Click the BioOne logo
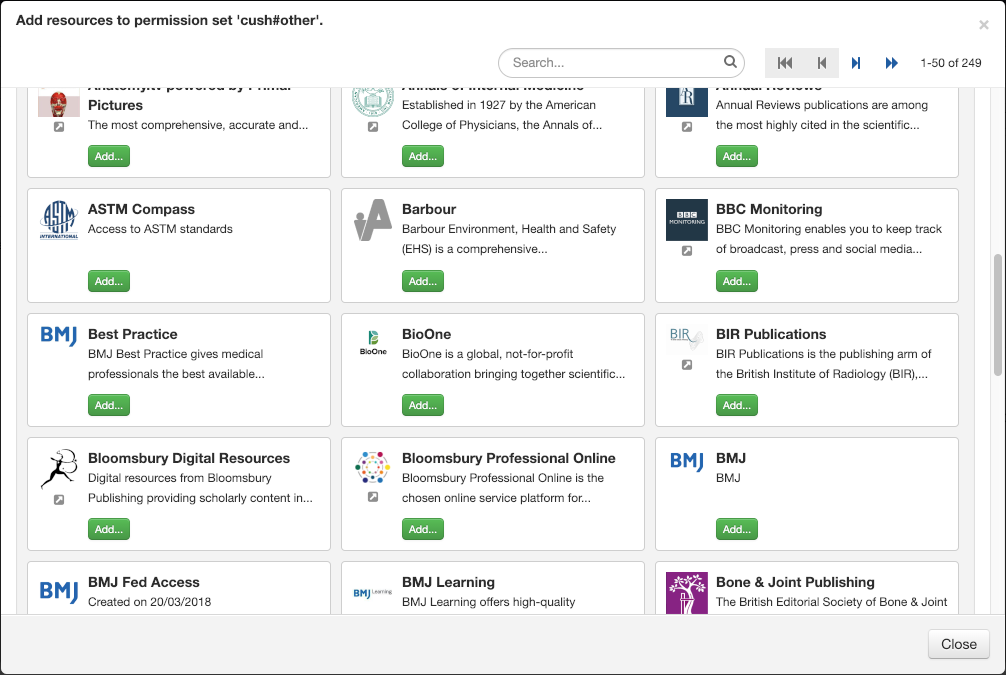The width and height of the screenshot is (1006, 675). (x=372, y=343)
